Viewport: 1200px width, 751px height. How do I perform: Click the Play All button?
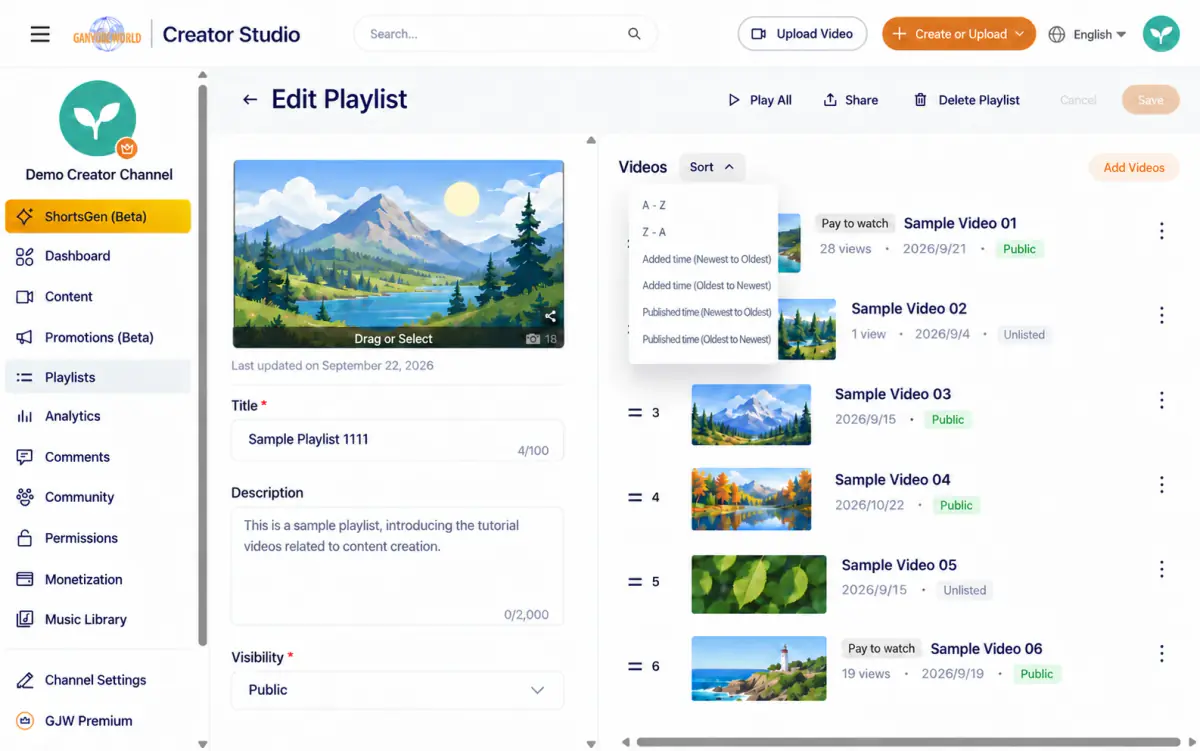(760, 100)
